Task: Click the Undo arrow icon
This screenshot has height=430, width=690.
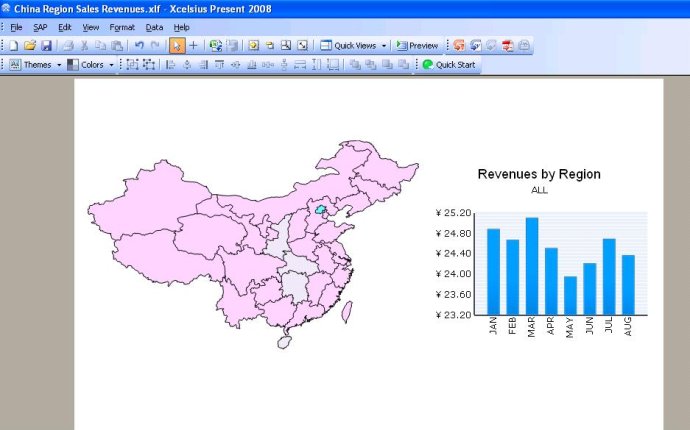Action: 139,46
